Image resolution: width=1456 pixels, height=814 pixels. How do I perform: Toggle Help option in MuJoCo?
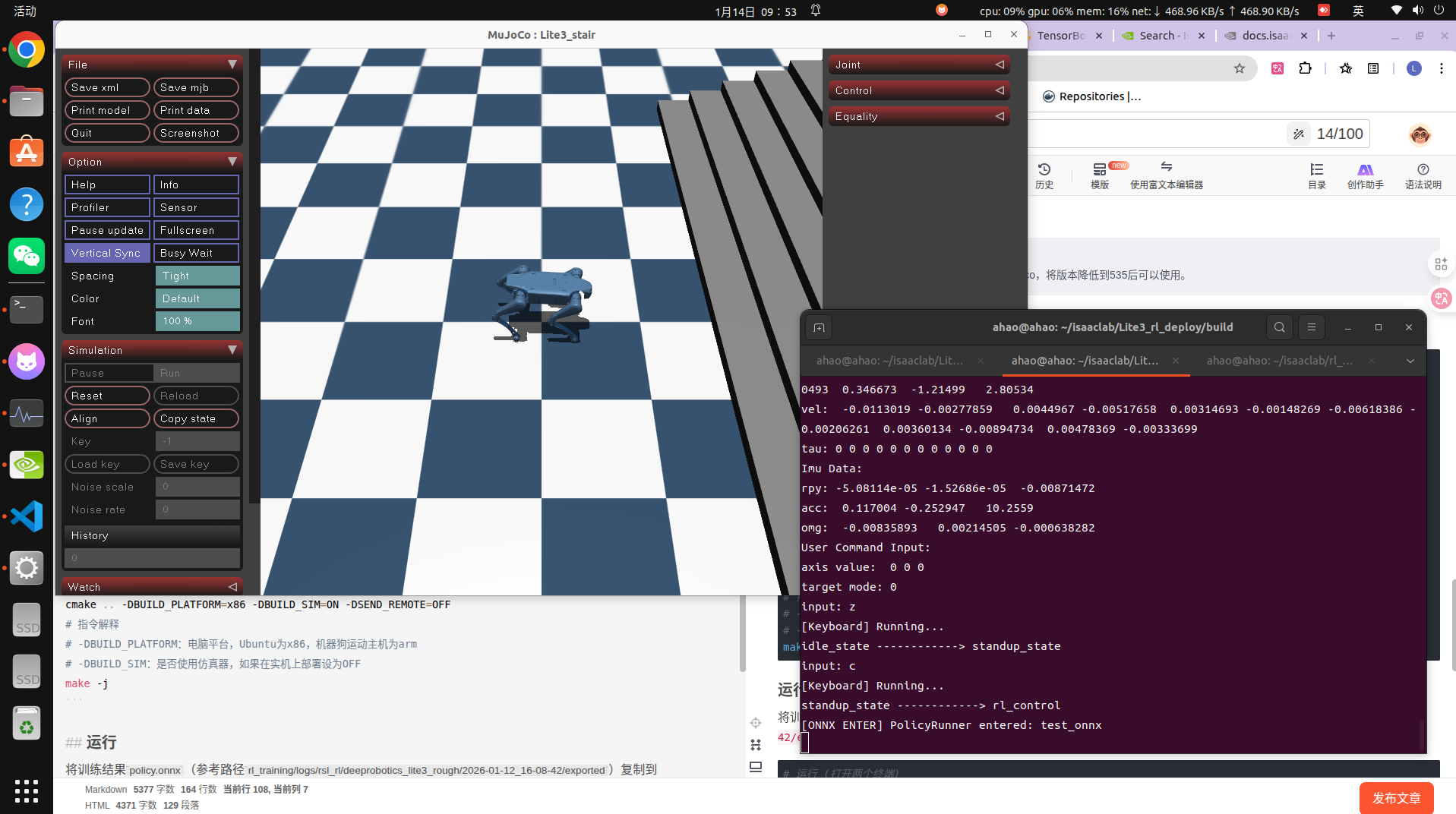(x=107, y=185)
